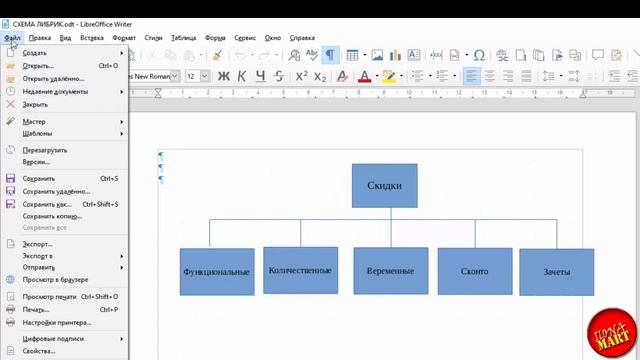Image resolution: width=640 pixels, height=360 pixels.
Task: Open highlighting color dropdown arrow
Action: [401, 76]
